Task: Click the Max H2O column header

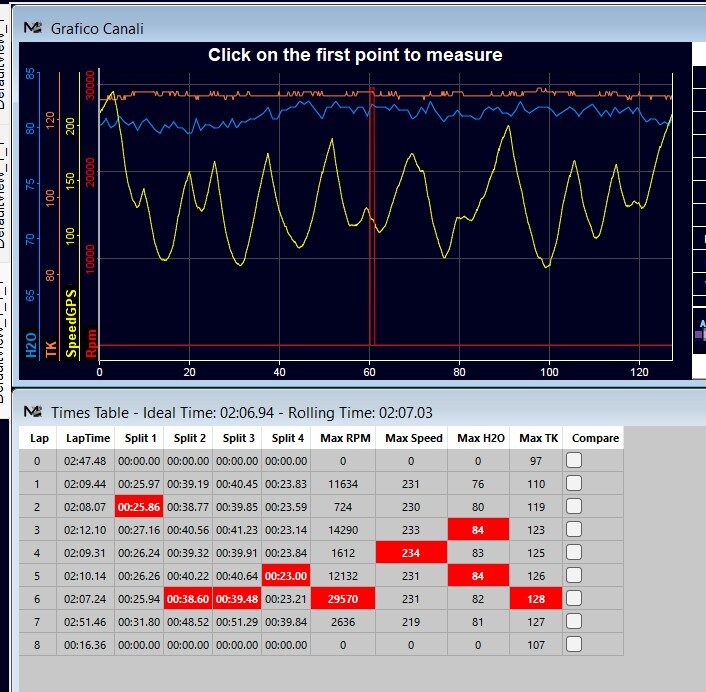Action: point(480,438)
